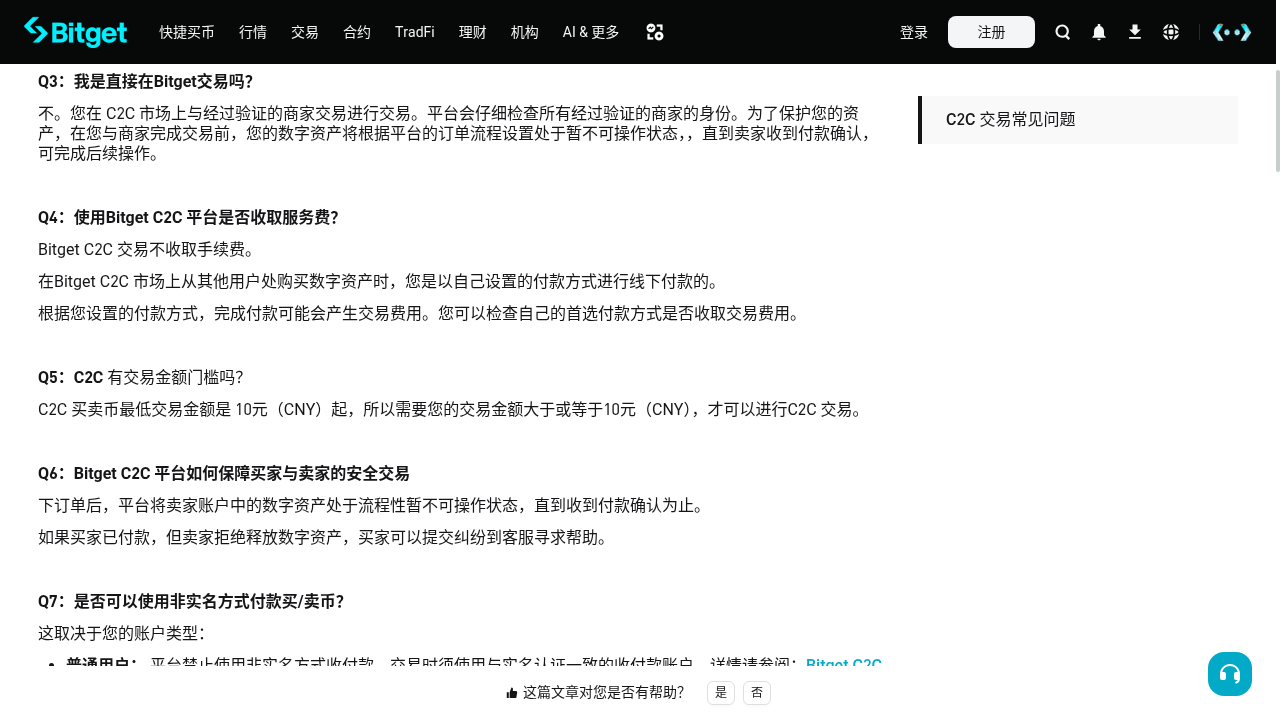Open the headset customer support chat
Screen dimensions: 1280x720
click(x=1230, y=674)
